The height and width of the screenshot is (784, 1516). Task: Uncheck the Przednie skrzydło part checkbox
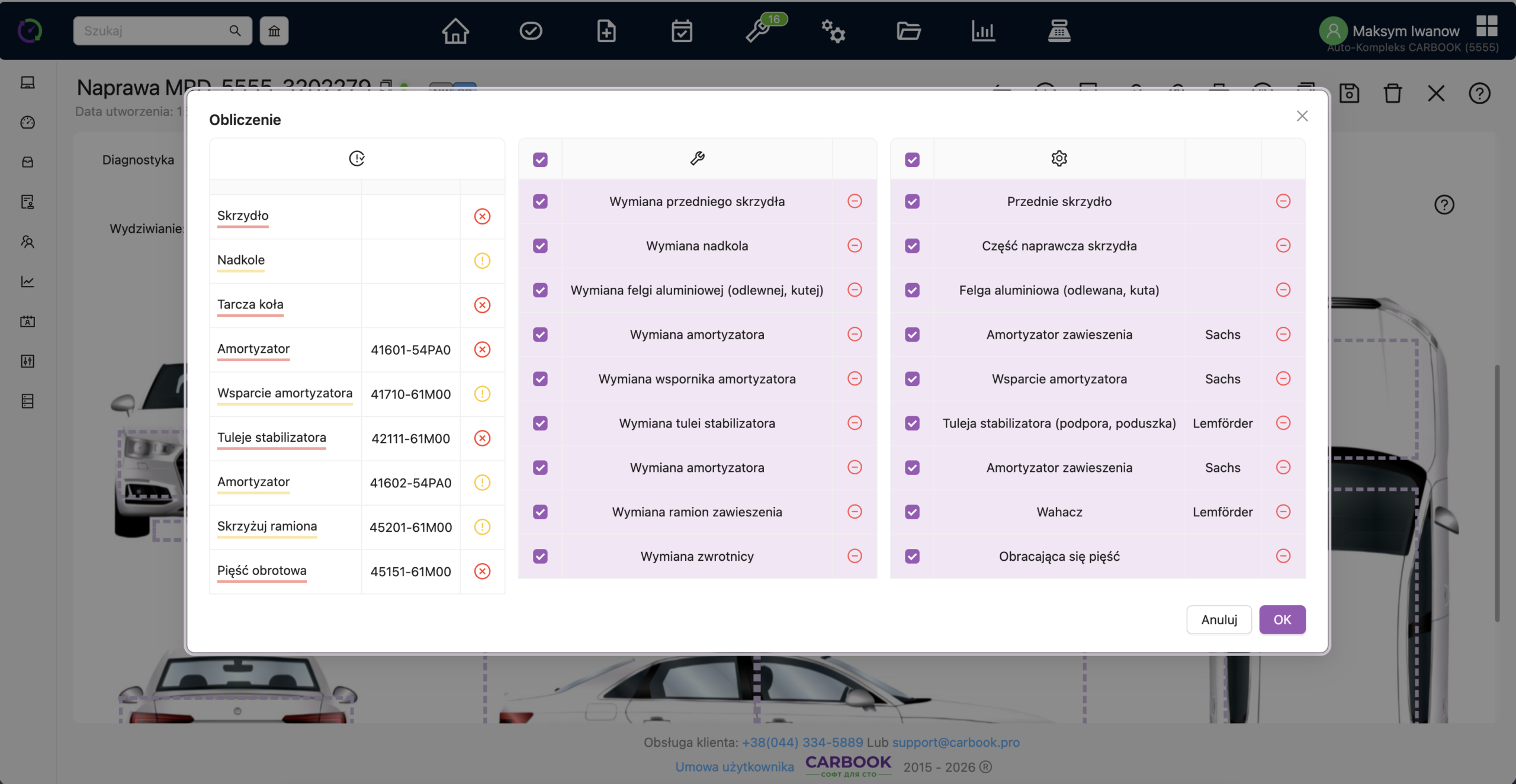click(912, 201)
